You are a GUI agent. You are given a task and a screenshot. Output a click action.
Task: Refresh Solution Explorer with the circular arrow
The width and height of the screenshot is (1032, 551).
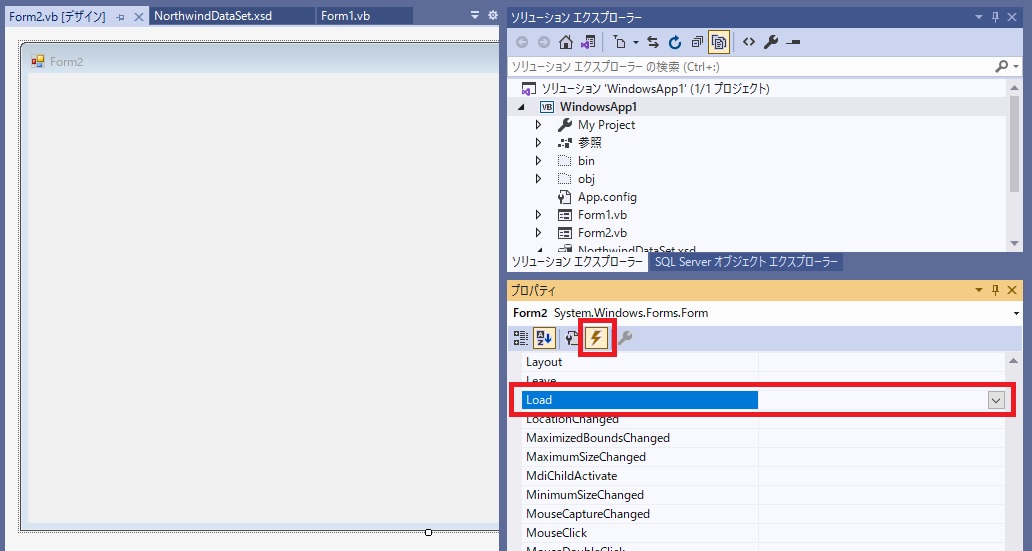click(675, 42)
